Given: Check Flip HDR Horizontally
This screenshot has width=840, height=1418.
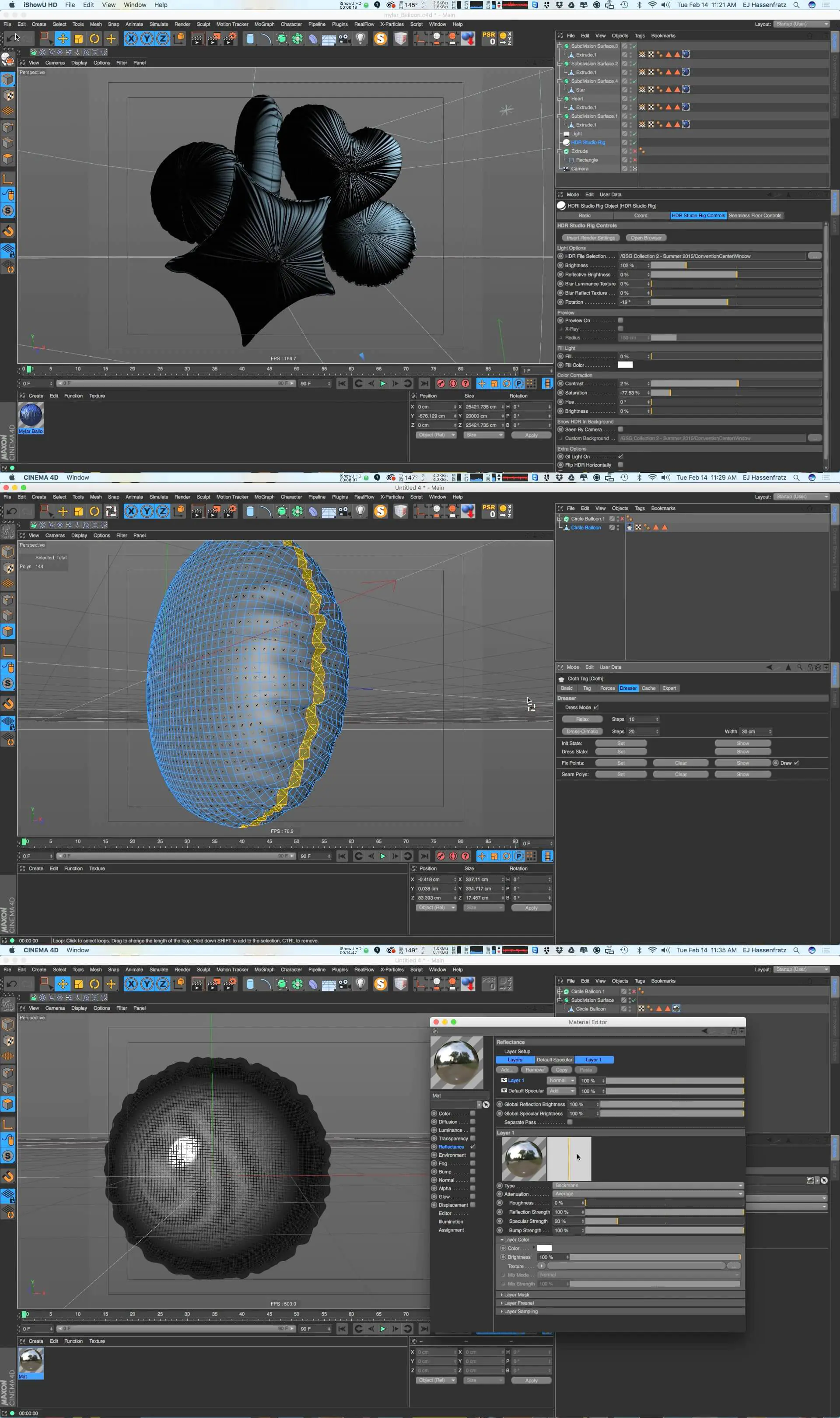Looking at the screenshot, I should coord(620,465).
